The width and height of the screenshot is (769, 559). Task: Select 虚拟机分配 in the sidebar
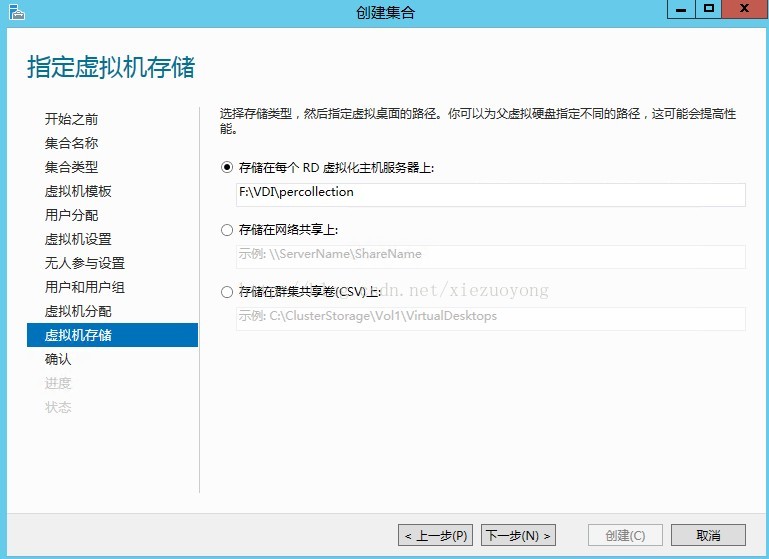pos(78,311)
